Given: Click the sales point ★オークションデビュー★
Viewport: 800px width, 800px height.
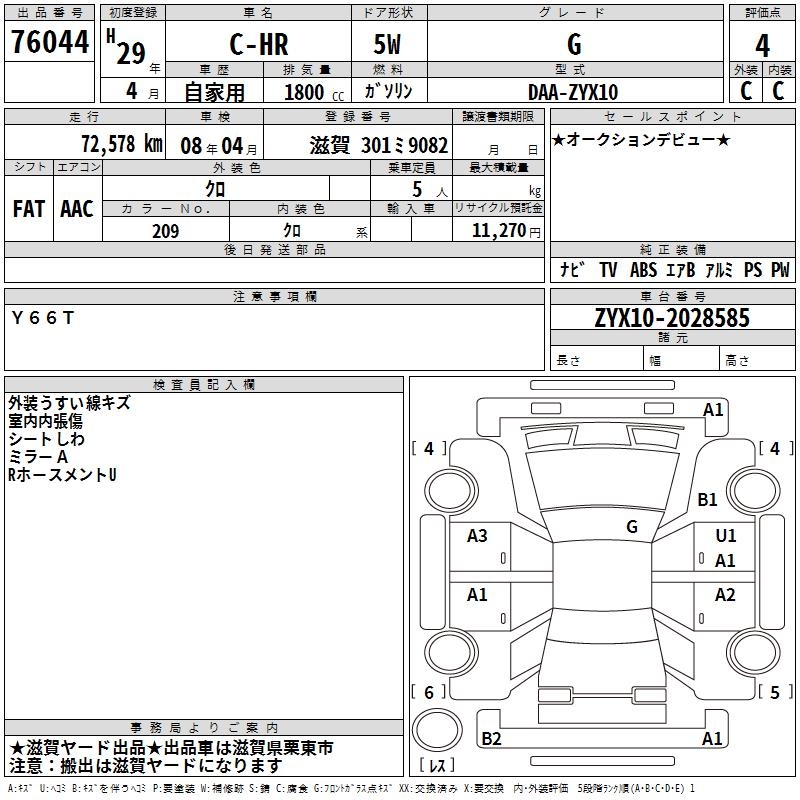Looking at the screenshot, I should tap(641, 139).
